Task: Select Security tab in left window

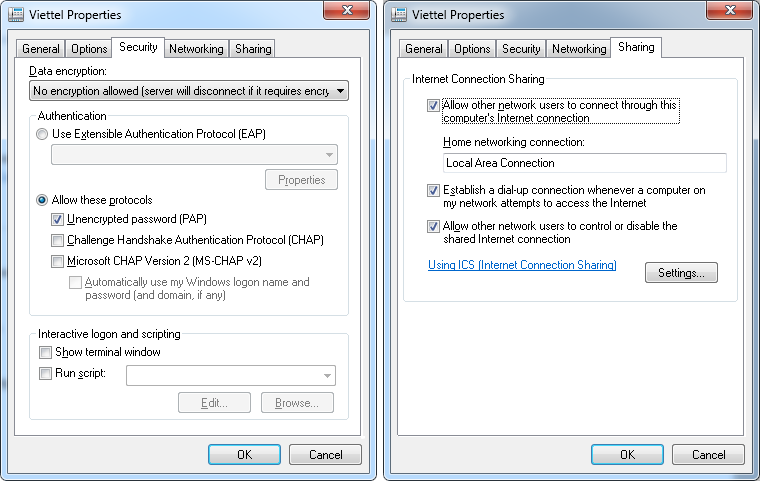Action: (x=138, y=48)
